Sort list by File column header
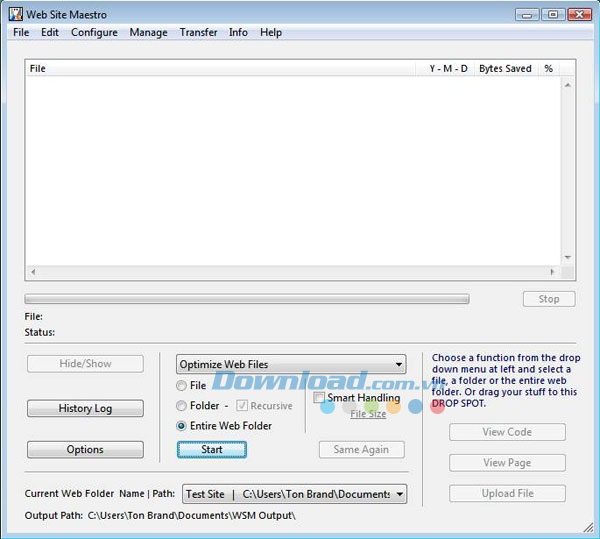600x539 pixels. tap(221, 68)
